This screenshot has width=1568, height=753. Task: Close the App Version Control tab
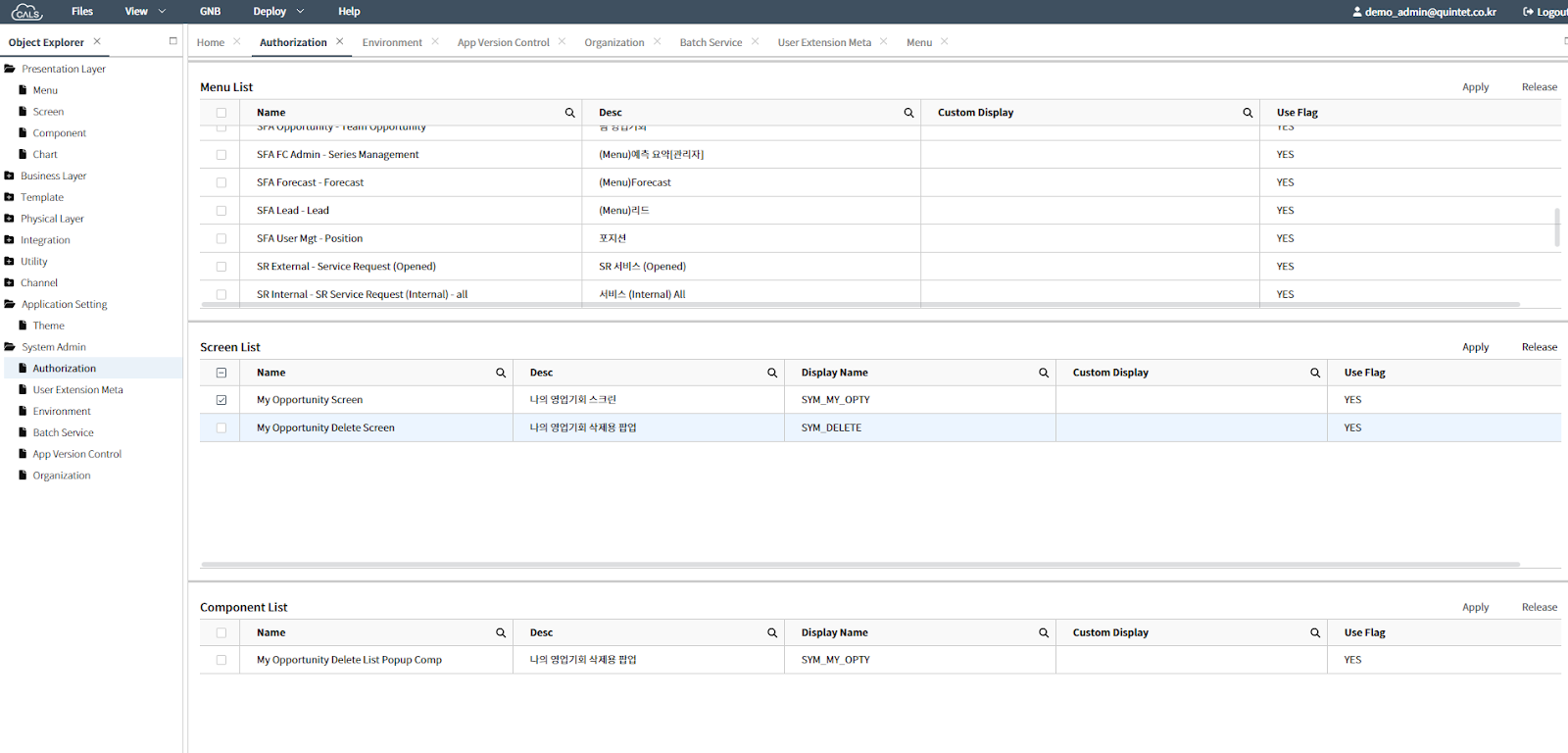tap(562, 41)
